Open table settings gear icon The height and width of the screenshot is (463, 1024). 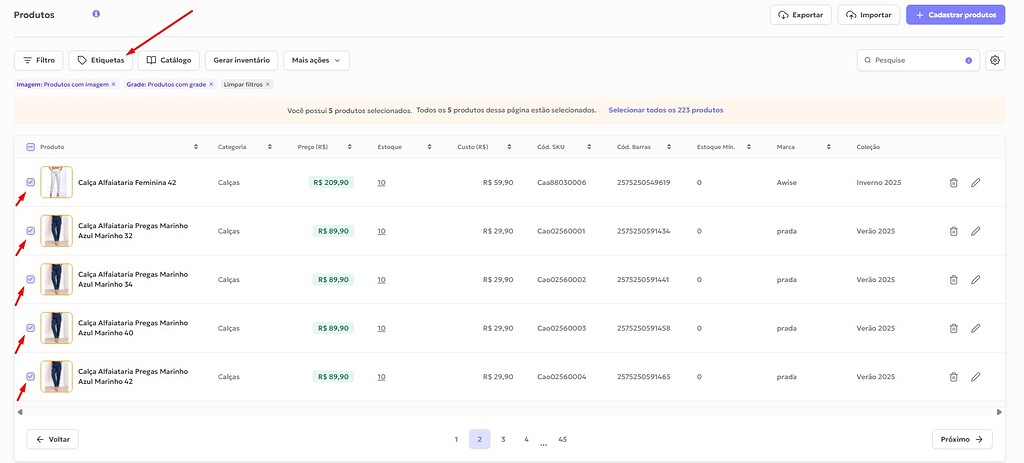tap(995, 60)
